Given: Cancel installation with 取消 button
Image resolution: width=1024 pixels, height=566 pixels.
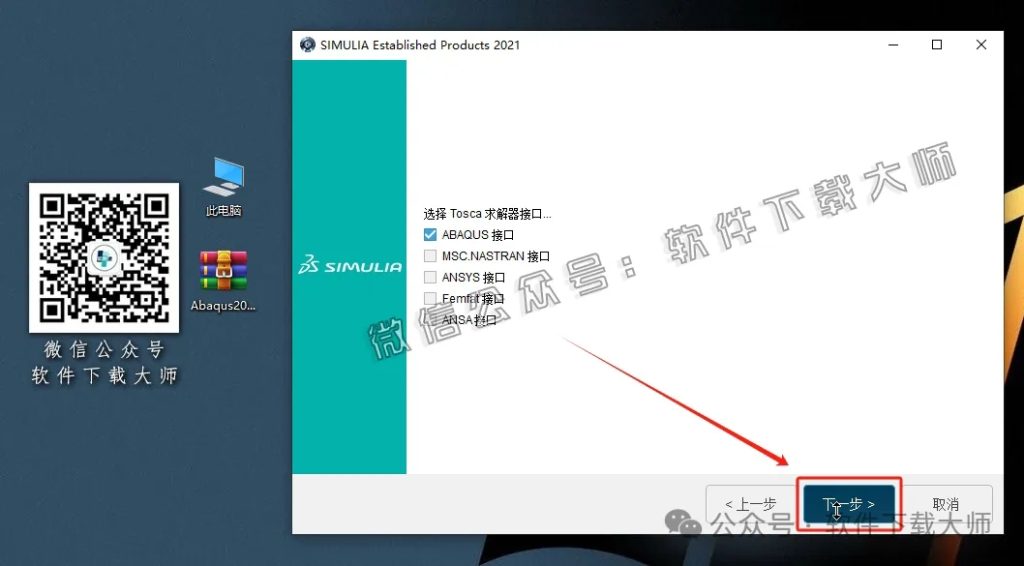Looking at the screenshot, I should pyautogui.click(x=946, y=504).
